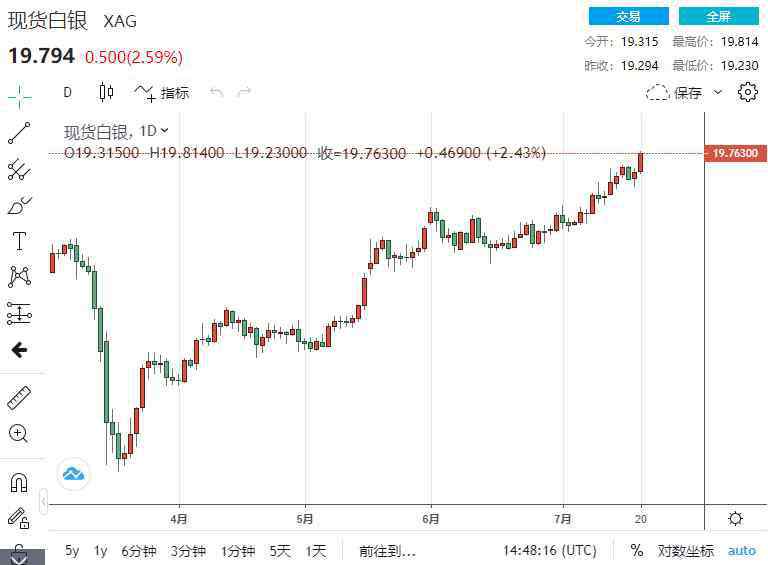The height and width of the screenshot is (565, 768).
Task: Select the 5天 time range
Action: click(280, 551)
